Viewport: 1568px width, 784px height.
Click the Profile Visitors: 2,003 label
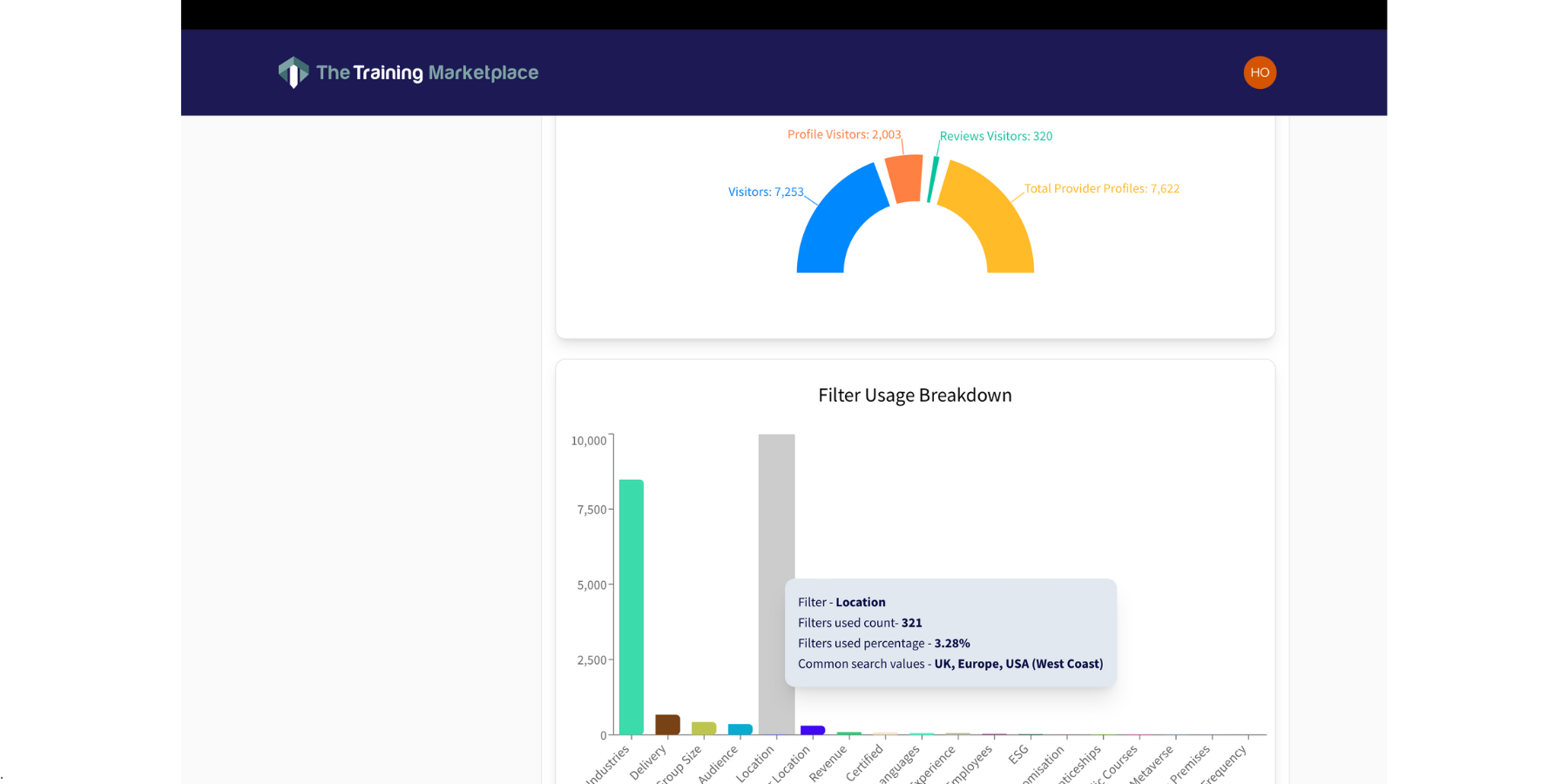click(x=843, y=134)
